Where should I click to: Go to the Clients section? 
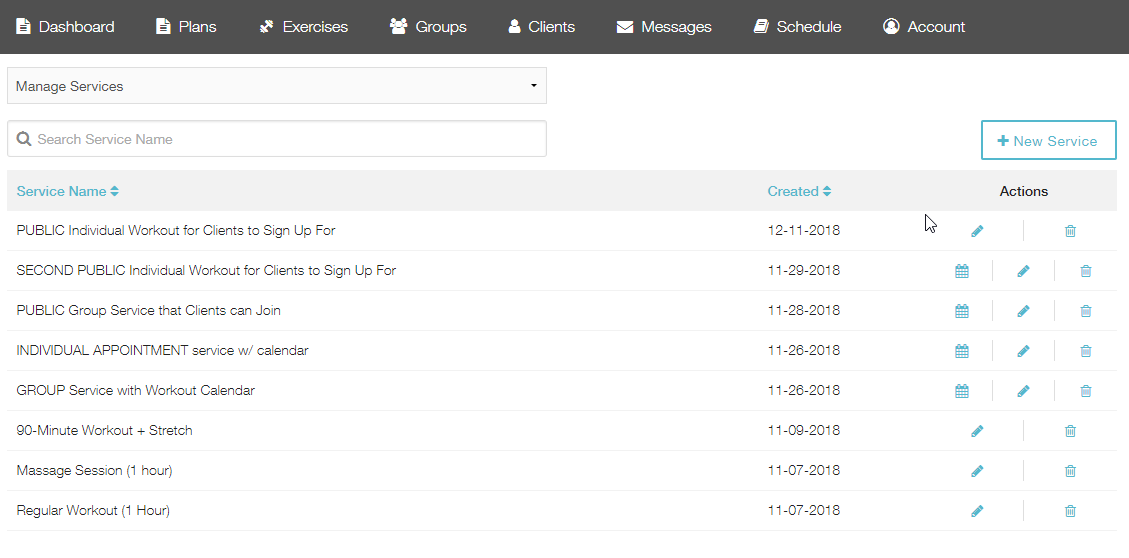click(x=541, y=27)
